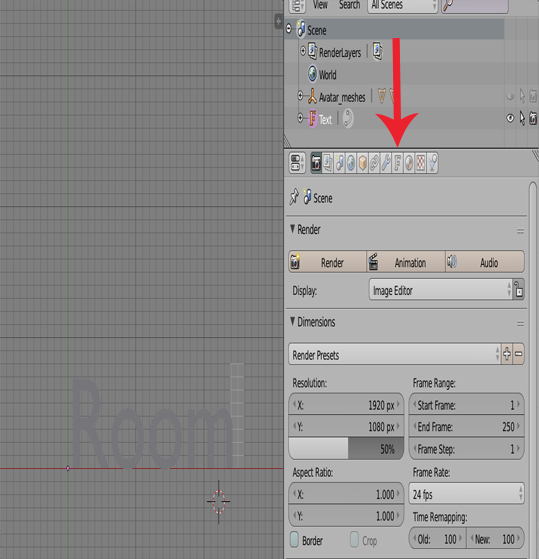
Task: Open the Constraints properties tab (chain icon)
Action: (x=374, y=163)
